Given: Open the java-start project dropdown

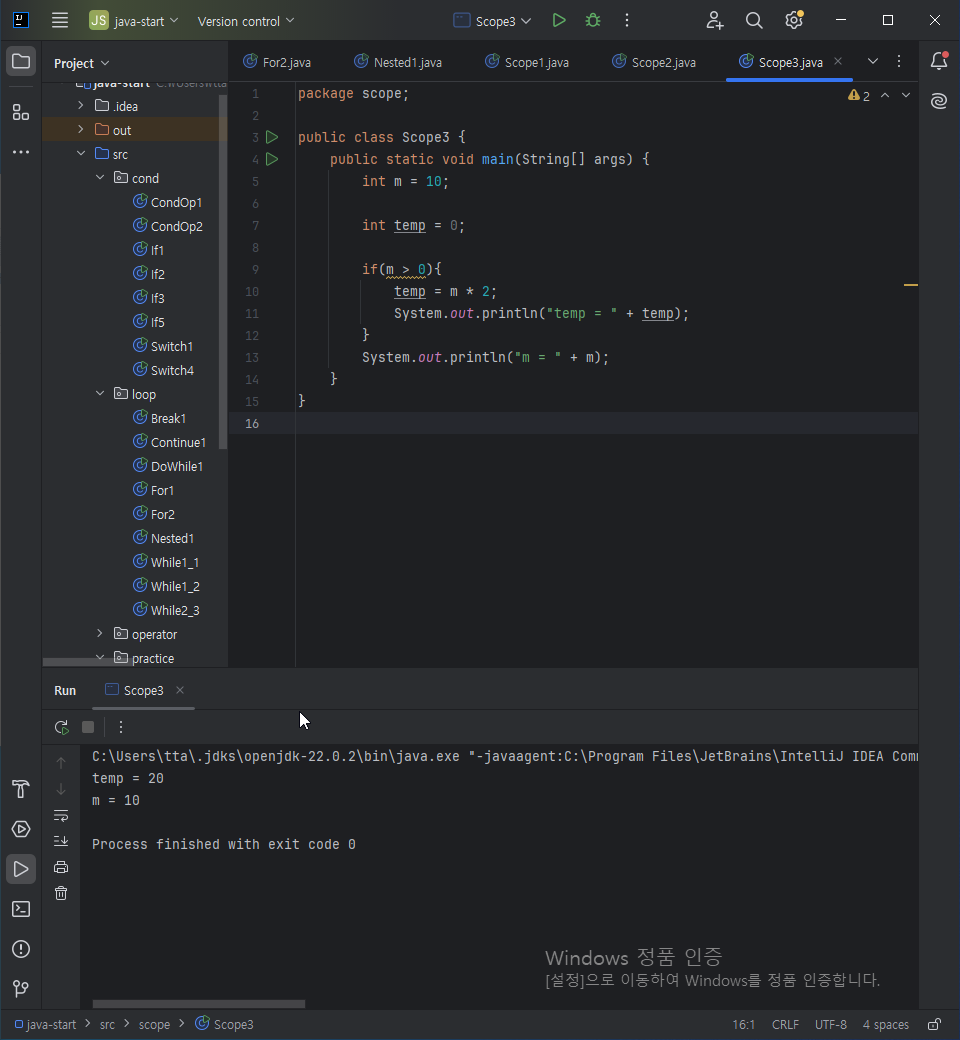Looking at the screenshot, I should click(134, 21).
